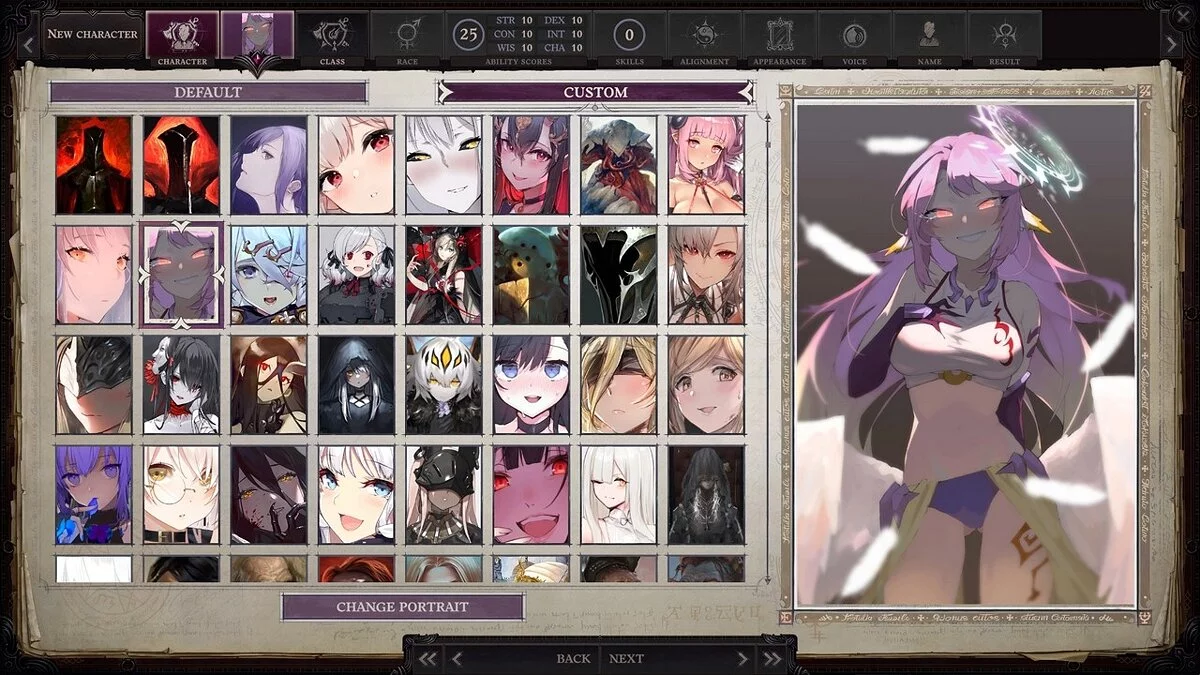This screenshot has height=675, width=1200.
Task: Pick the blonde blindfolded woman portrait
Action: (619, 385)
